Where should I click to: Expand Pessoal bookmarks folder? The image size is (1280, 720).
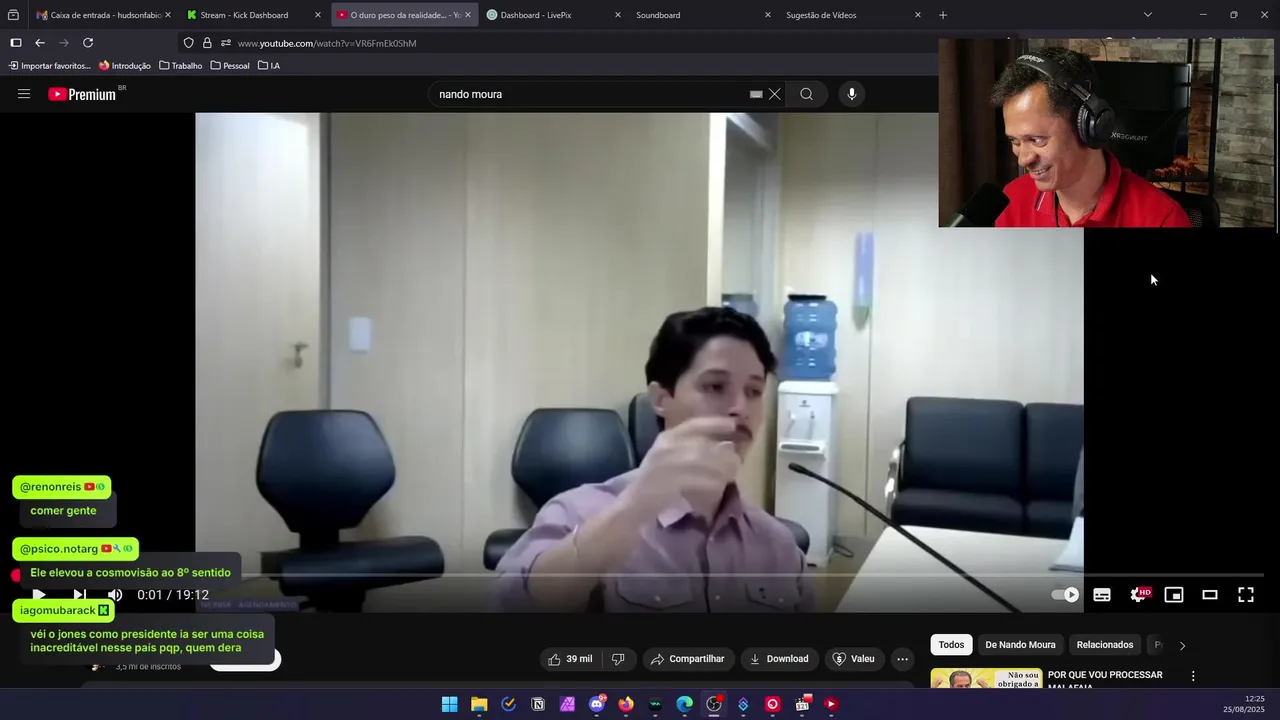click(230, 66)
